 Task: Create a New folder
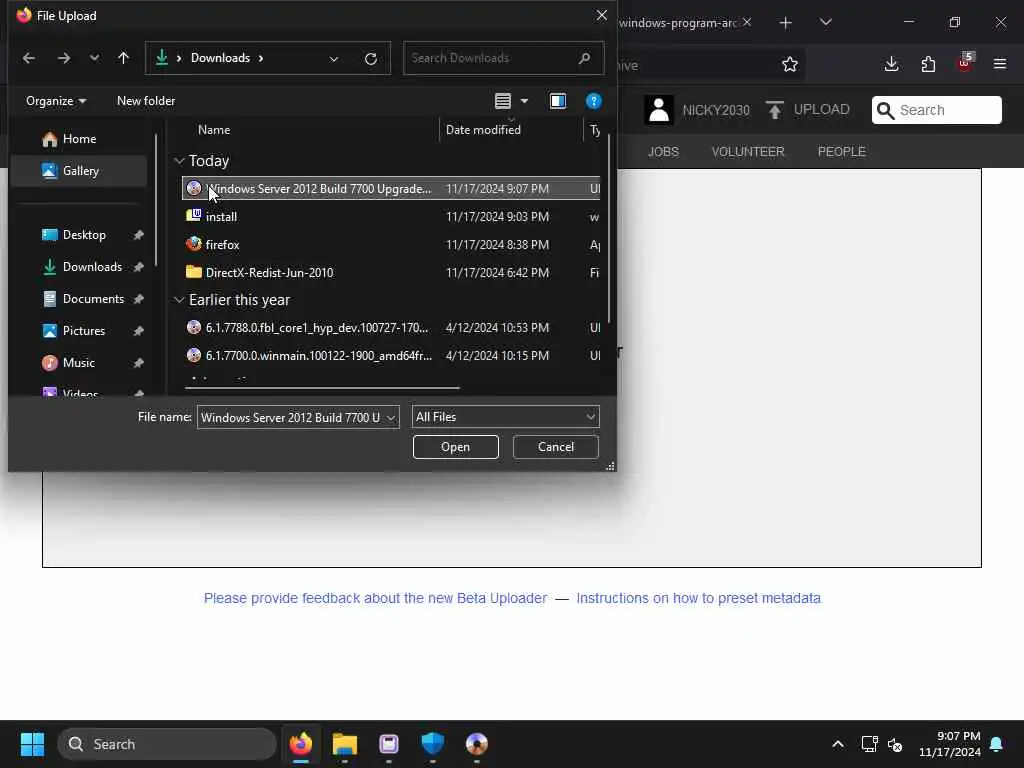(146, 101)
